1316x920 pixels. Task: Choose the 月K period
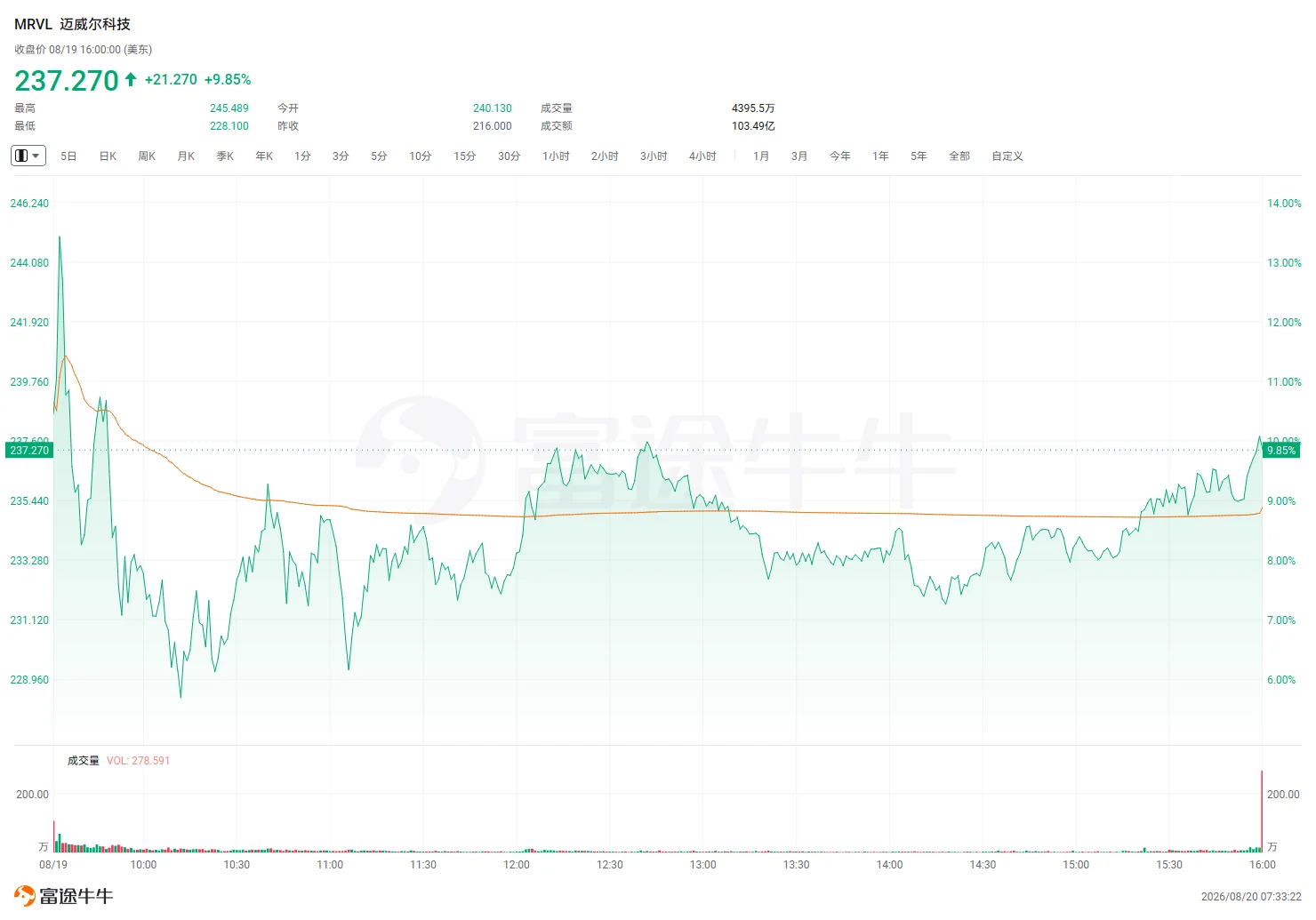click(x=186, y=156)
